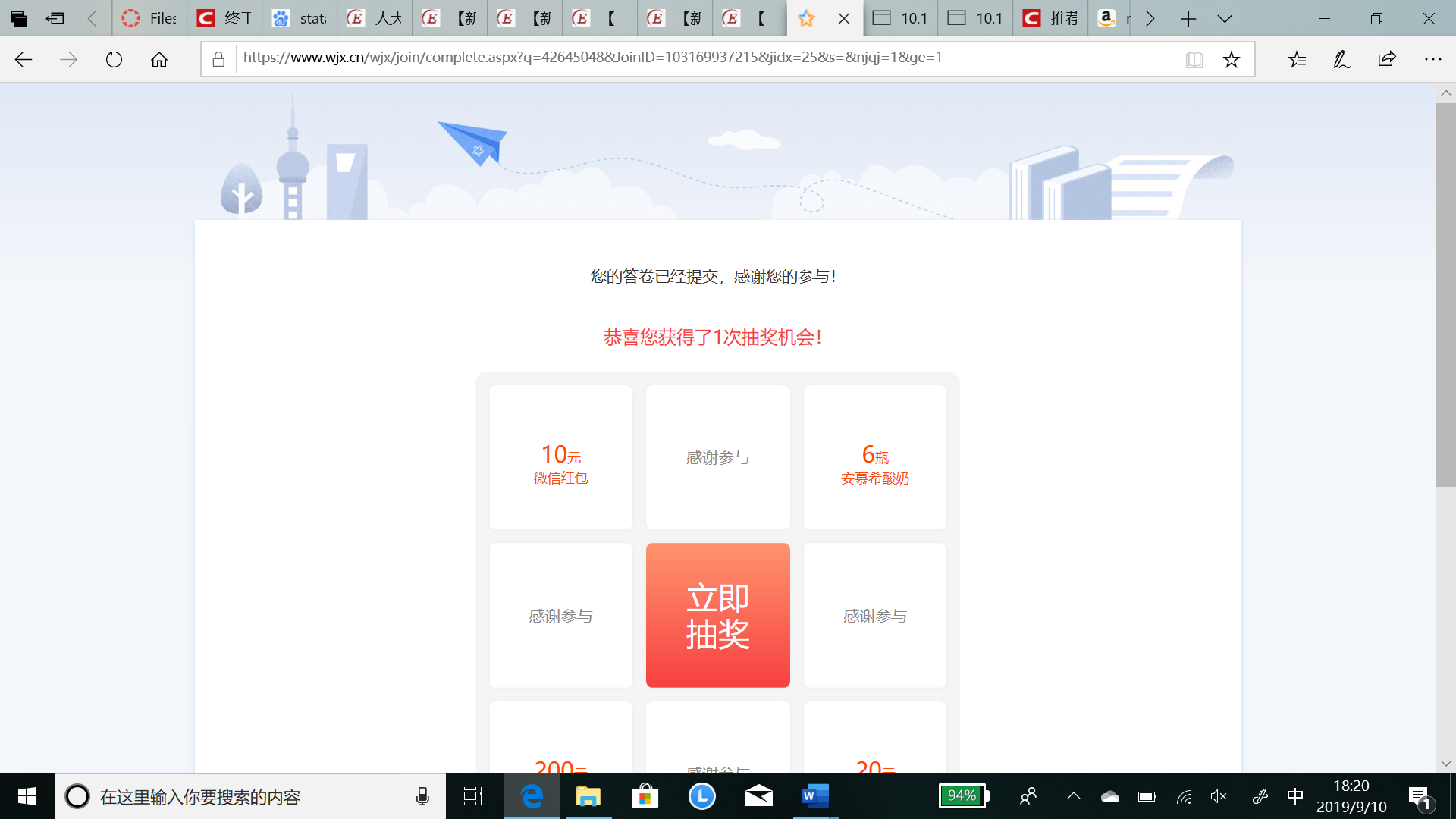Viewport: 1456px width, 819px height.
Task: Toggle the muted volume speaker icon
Action: 1219,796
